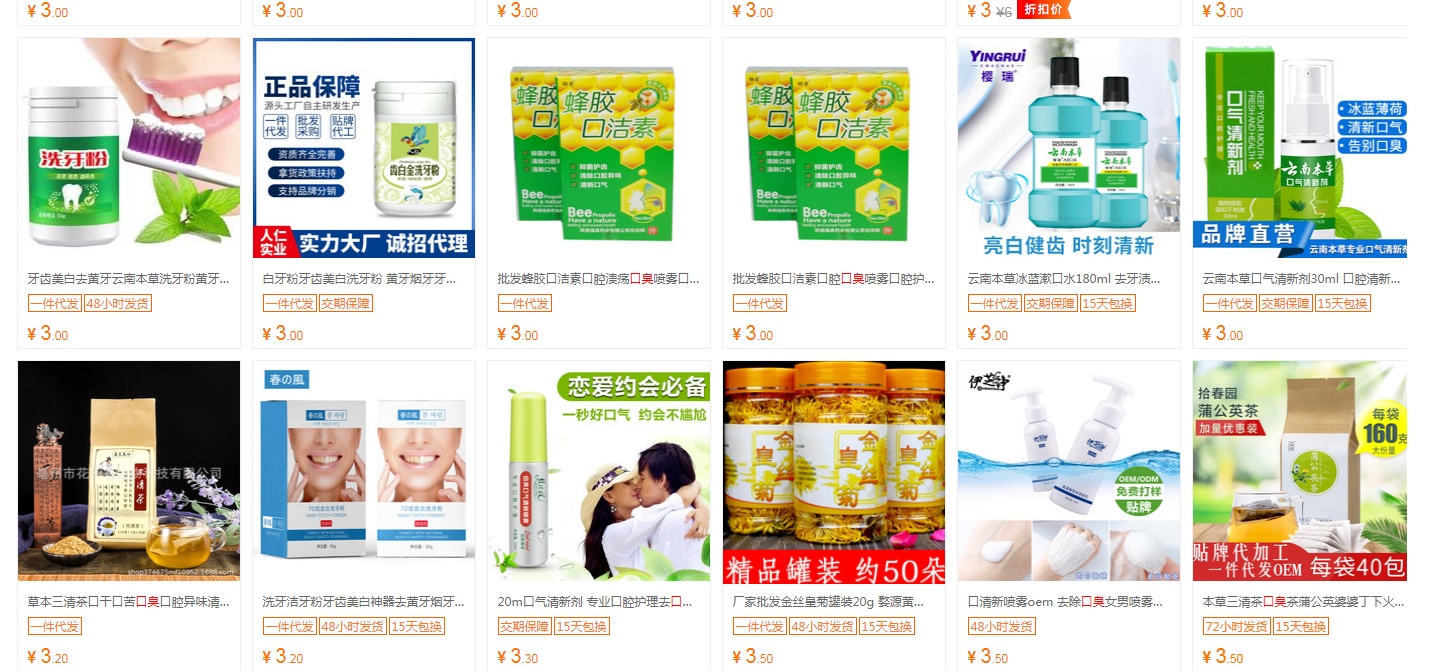Open the 蒲公英茶 160克 product image

[1299, 471]
